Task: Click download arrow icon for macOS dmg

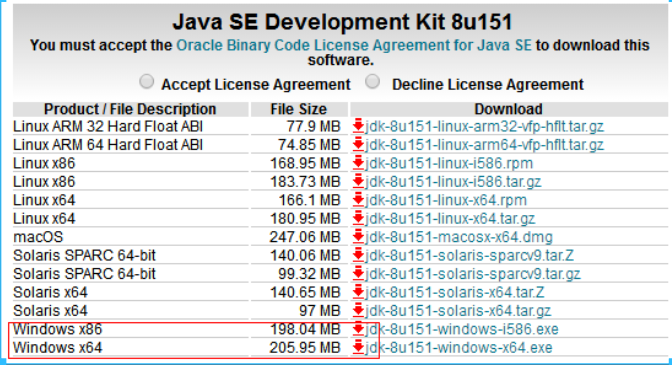Action: point(358,237)
